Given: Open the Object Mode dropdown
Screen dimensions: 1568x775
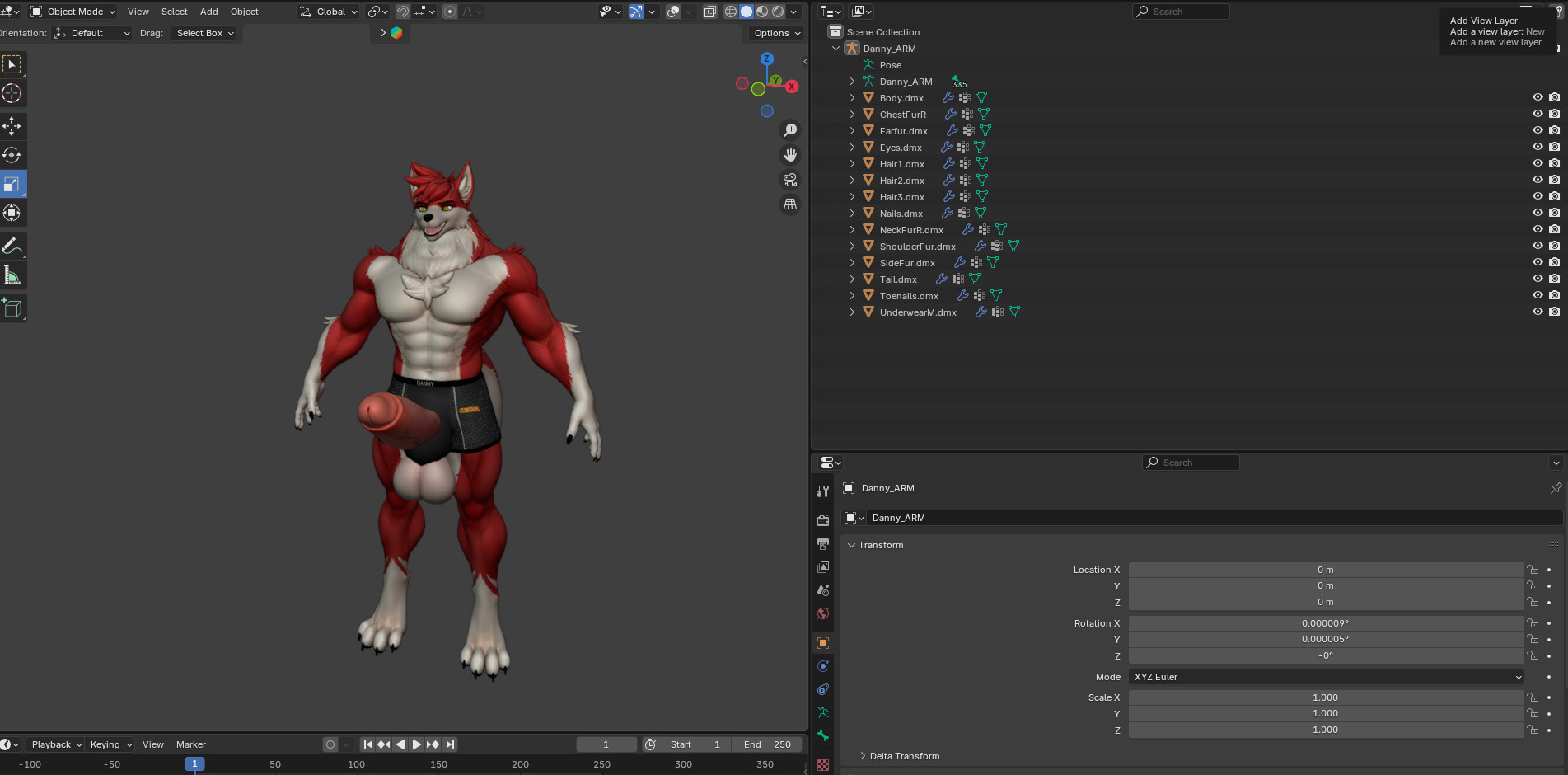Looking at the screenshot, I should click(73, 12).
